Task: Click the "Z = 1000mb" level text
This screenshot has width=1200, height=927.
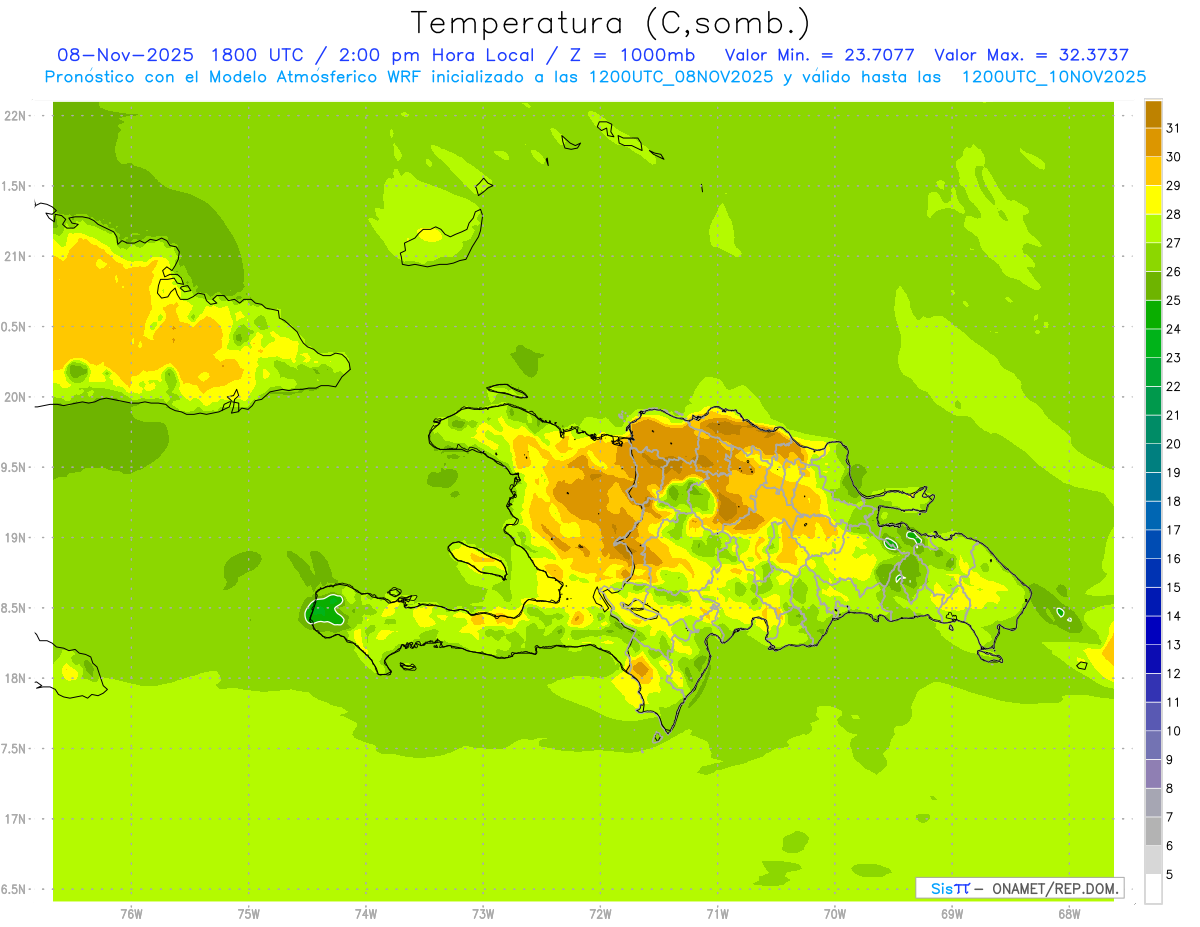Action: (x=632, y=55)
